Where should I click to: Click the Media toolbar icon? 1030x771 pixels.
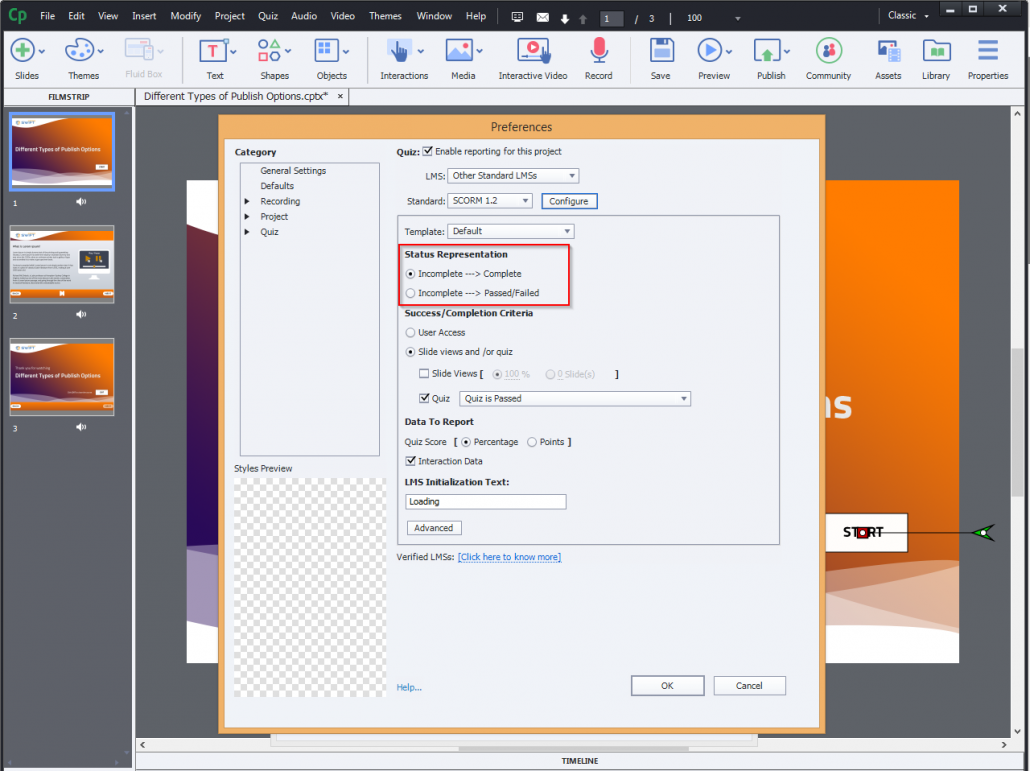coord(459,50)
